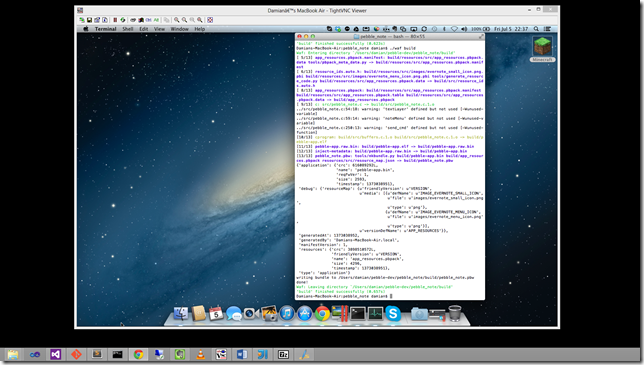
Task: Open Parallels Desktop in the Dock
Action: (x=340, y=314)
